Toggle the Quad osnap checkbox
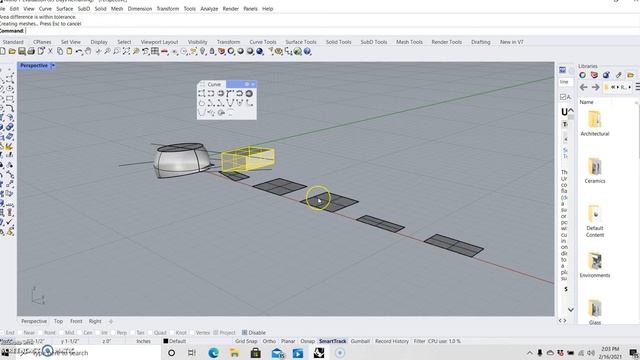640x360 pixels. 150,333
